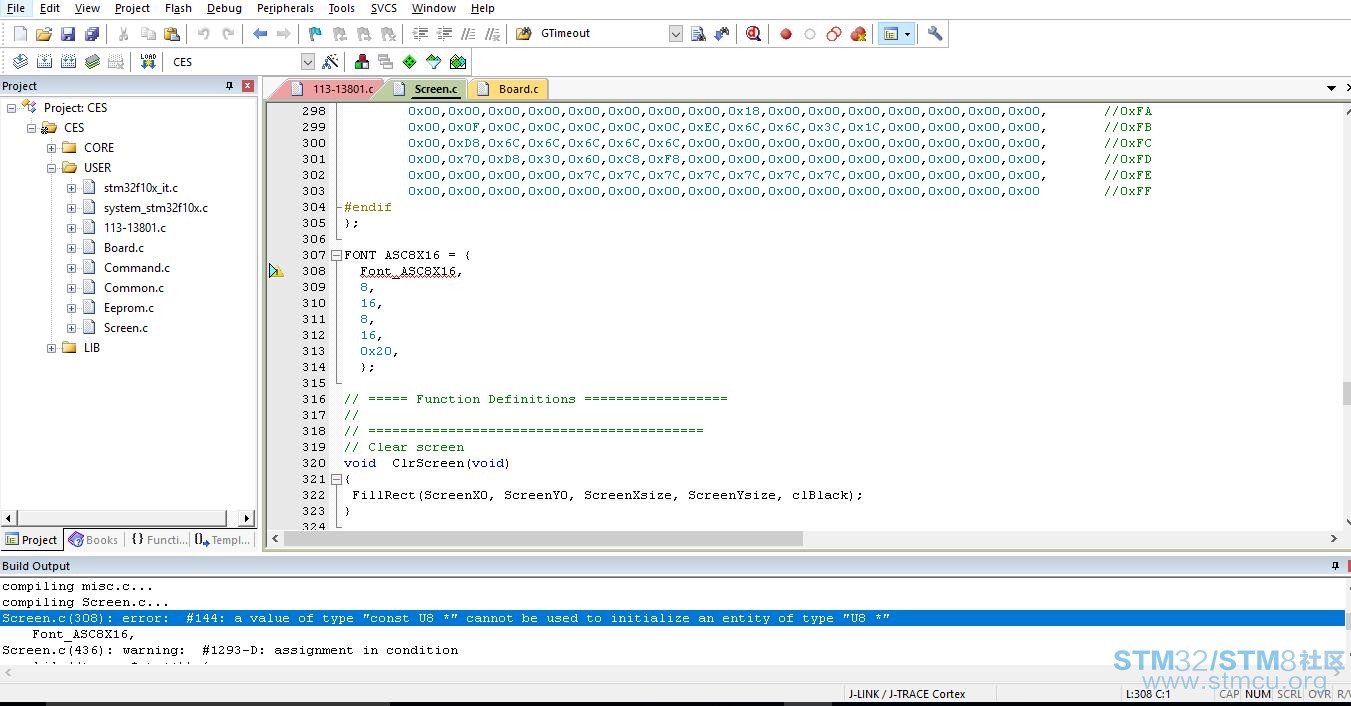
Task: Open Find in Files with the binoculars folder icon
Action: pos(524,34)
